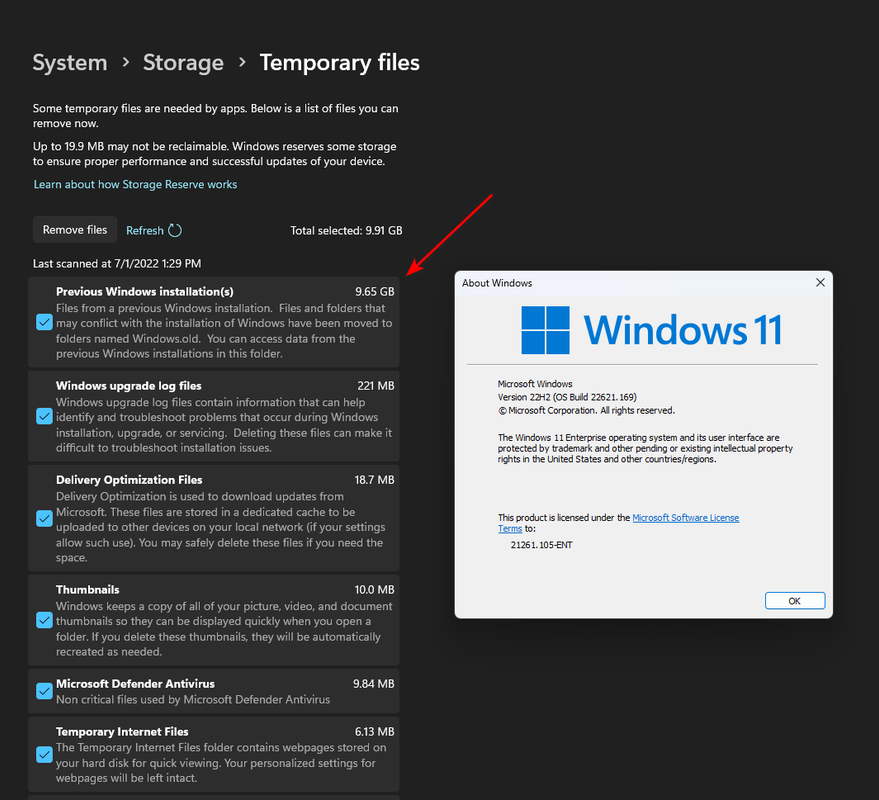Click Last scanned at 7/1/2022 1:29 PM
Image resolution: width=879 pixels, height=800 pixels.
point(117,263)
